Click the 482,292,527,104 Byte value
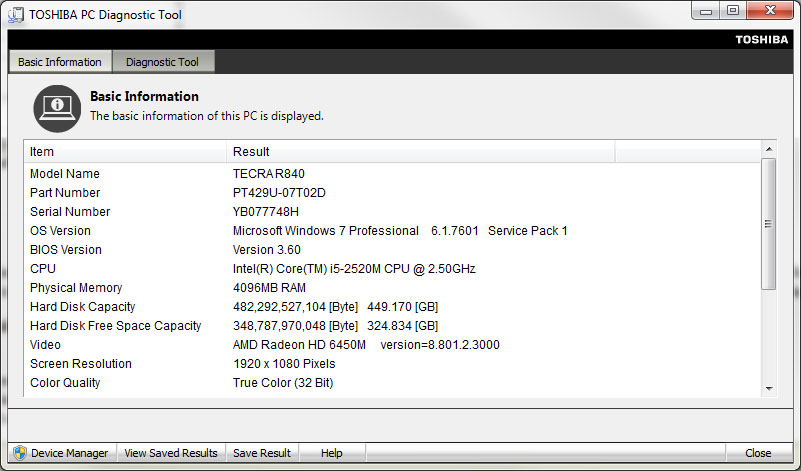 tap(295, 307)
